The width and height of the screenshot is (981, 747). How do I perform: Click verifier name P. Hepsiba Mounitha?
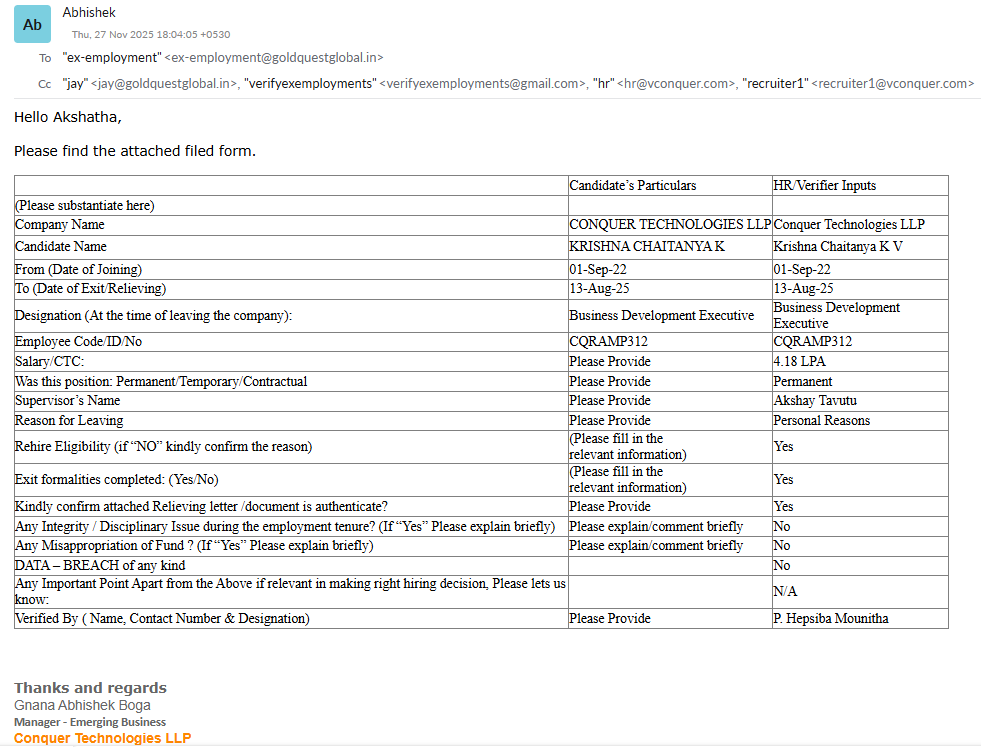(x=830, y=618)
